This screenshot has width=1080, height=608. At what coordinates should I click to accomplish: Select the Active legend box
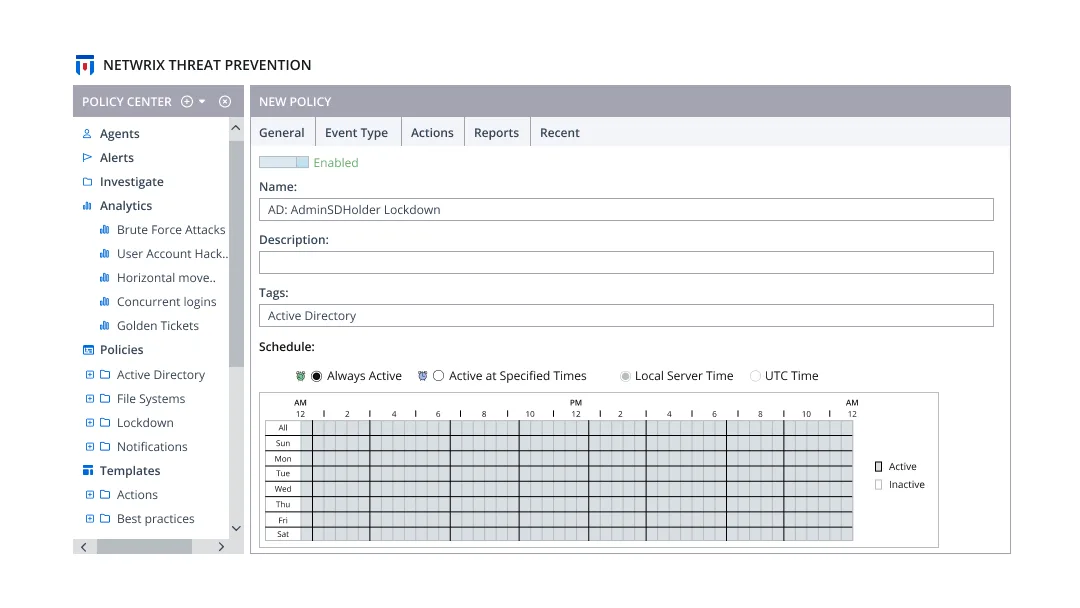pyautogui.click(x=878, y=467)
